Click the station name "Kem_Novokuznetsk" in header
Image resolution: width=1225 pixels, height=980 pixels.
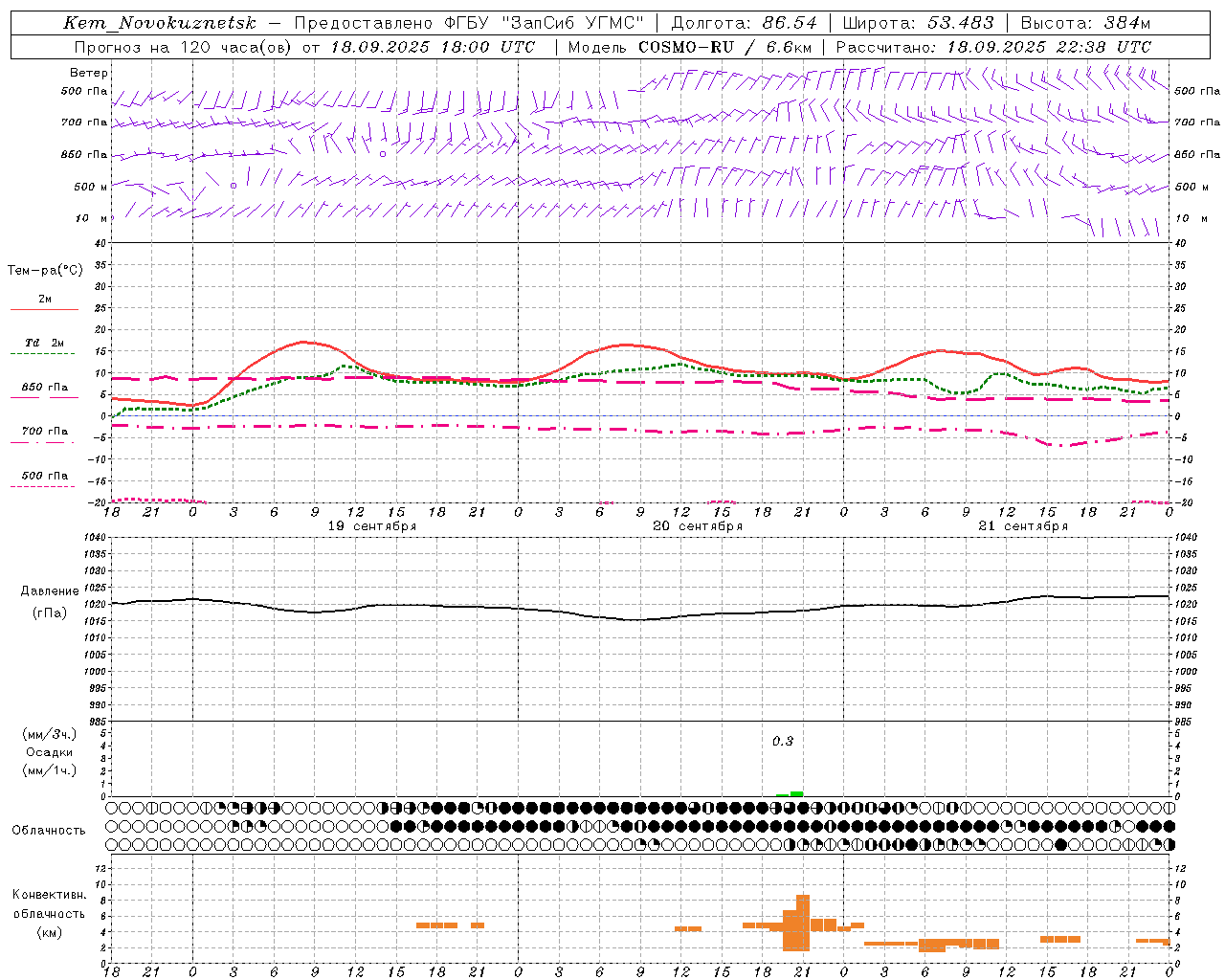point(160,23)
